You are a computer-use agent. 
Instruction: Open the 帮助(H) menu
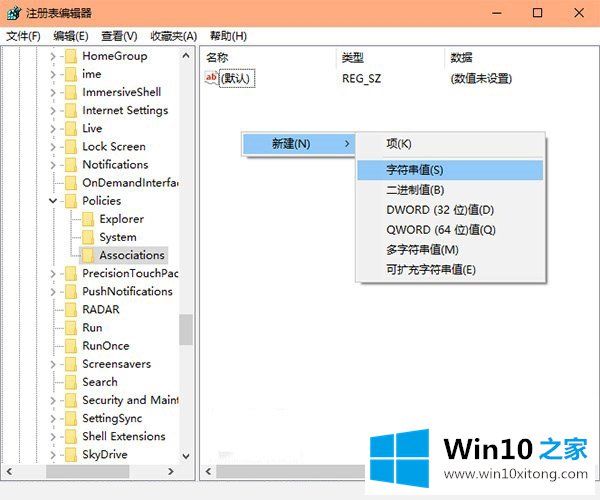[228, 36]
